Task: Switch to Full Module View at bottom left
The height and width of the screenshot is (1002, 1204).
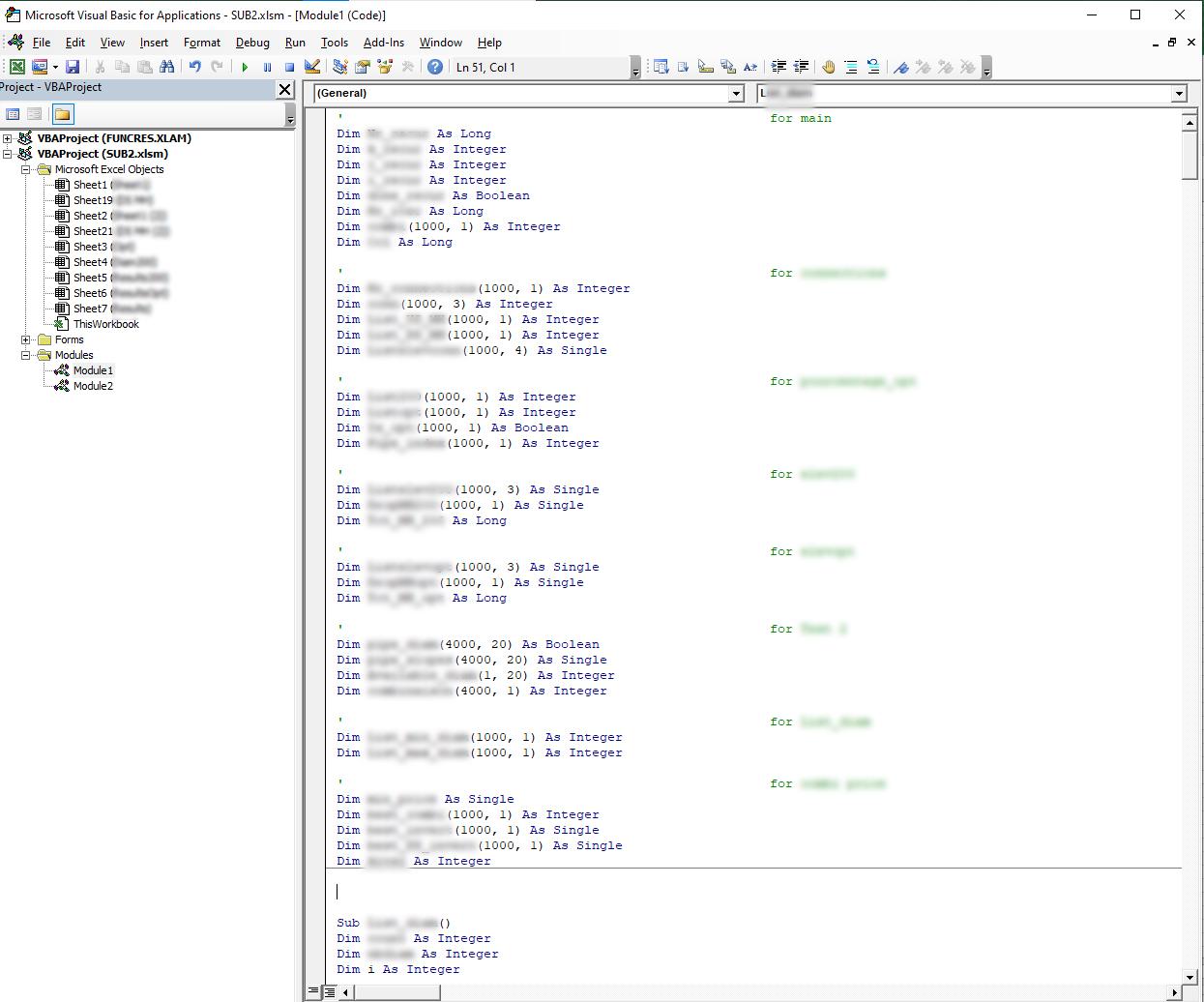Action: click(329, 991)
